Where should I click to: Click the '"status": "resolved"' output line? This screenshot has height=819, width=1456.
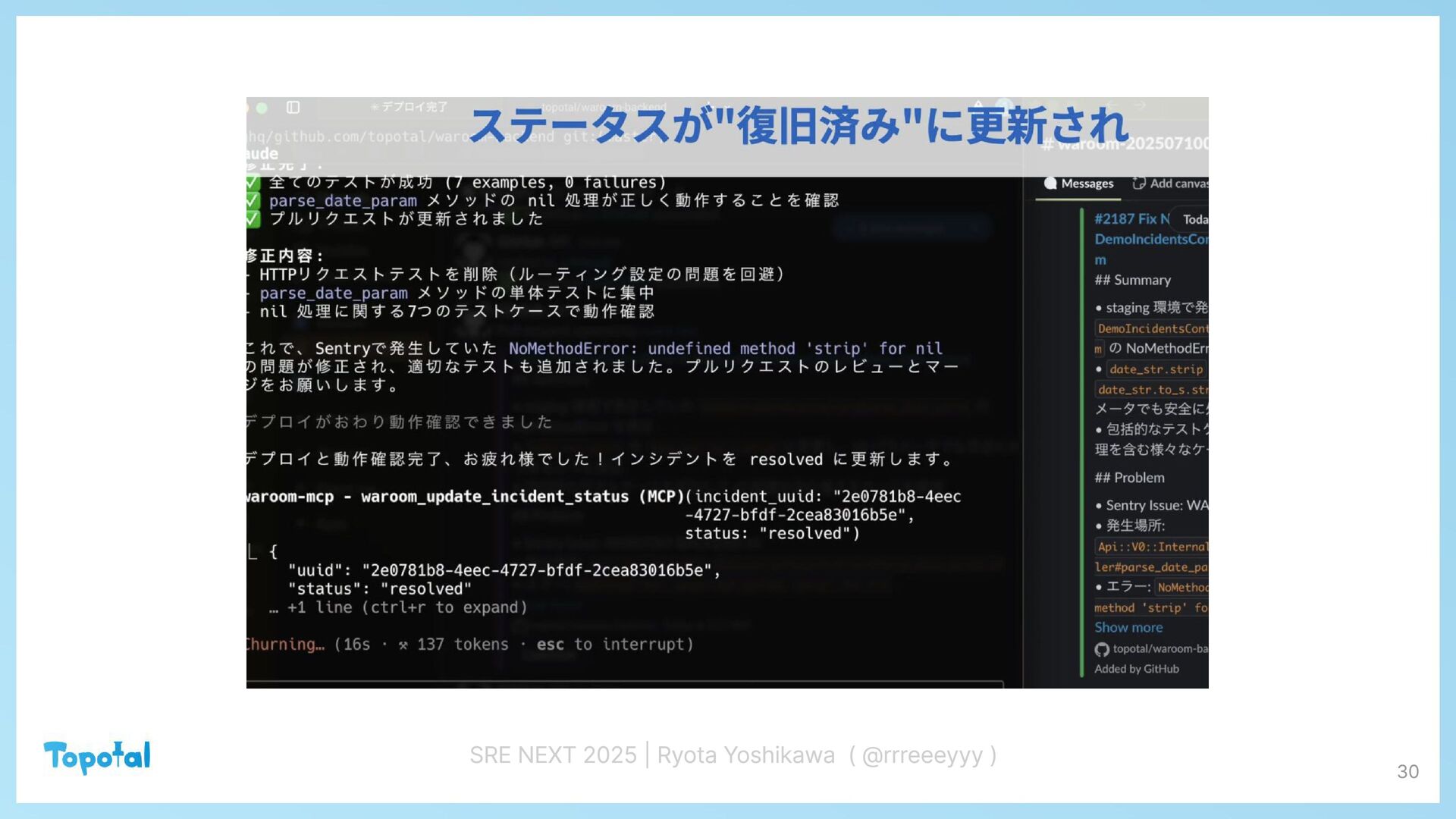point(379,589)
